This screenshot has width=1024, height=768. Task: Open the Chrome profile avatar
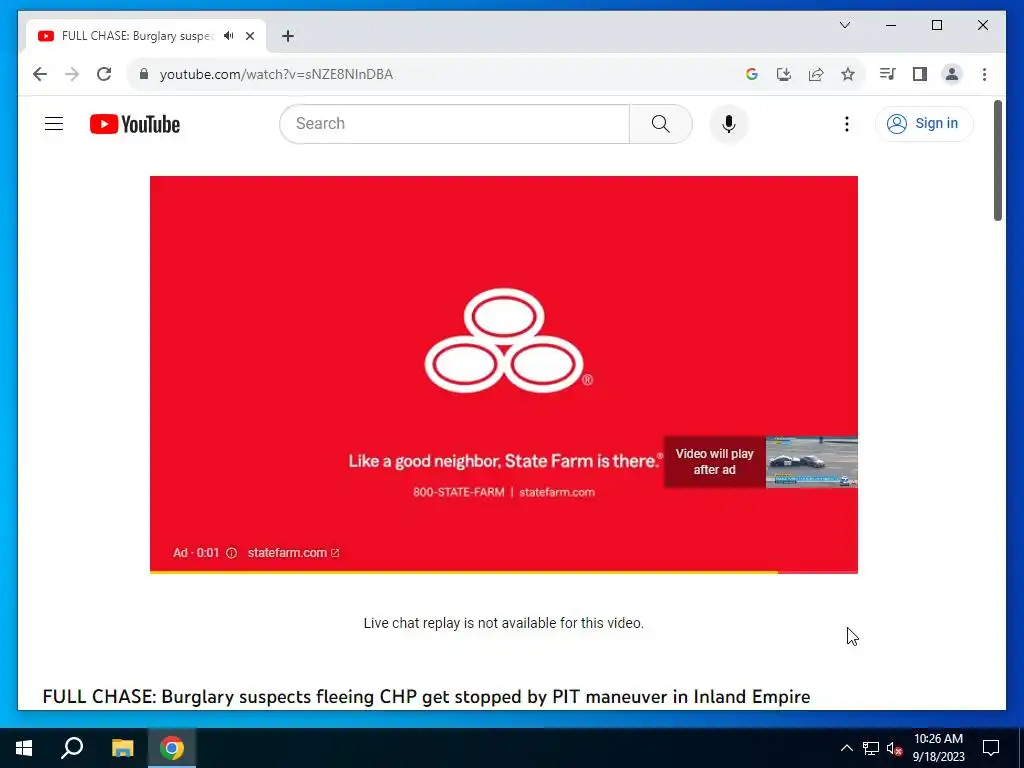952,74
